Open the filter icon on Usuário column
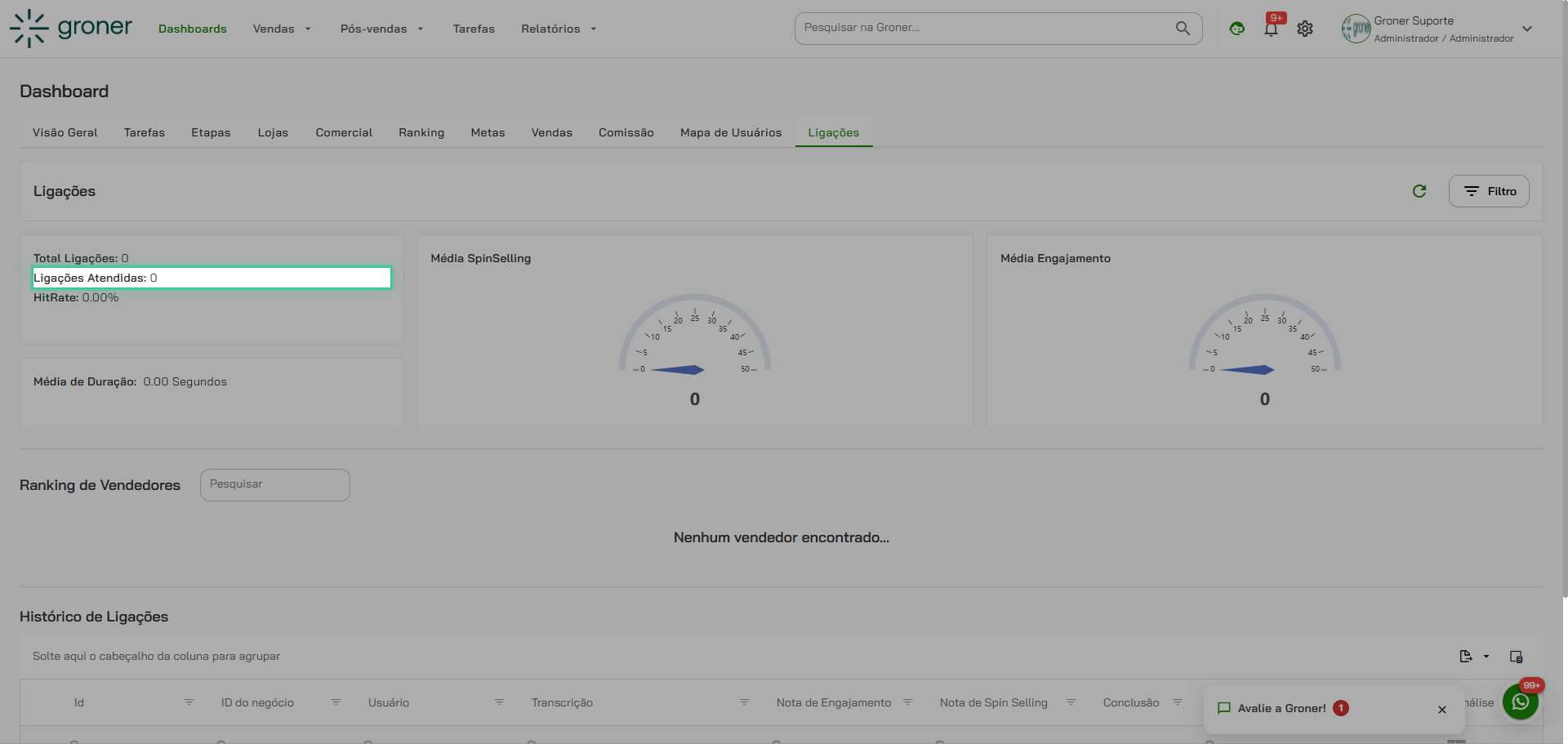 (499, 702)
